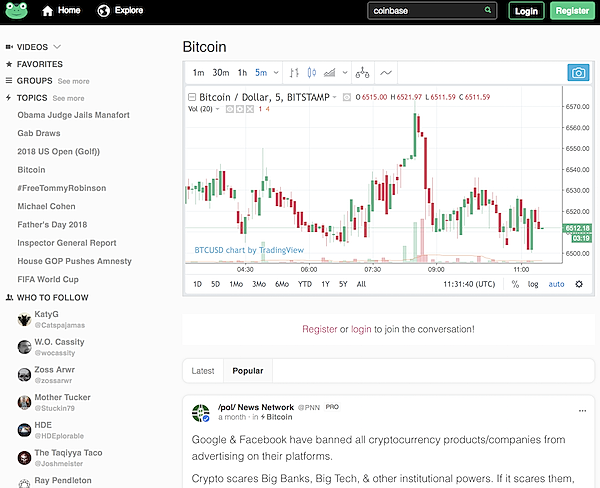
Task: Hide the Vol (20) indicator
Action: 230,109
